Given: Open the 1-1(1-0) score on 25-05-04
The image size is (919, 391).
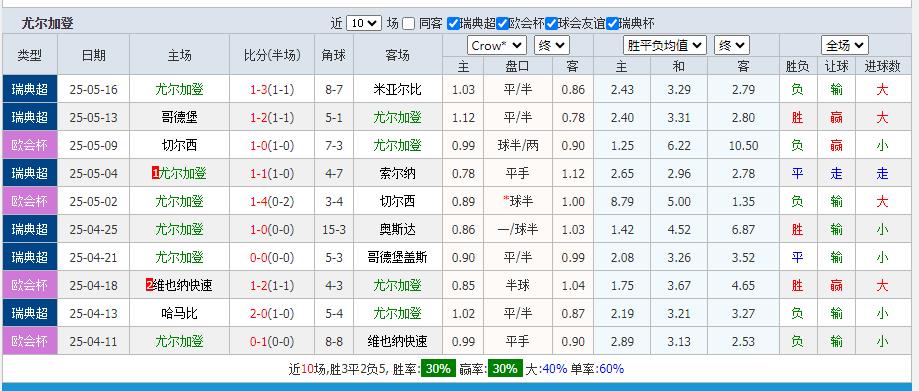Looking at the screenshot, I should point(272,174).
